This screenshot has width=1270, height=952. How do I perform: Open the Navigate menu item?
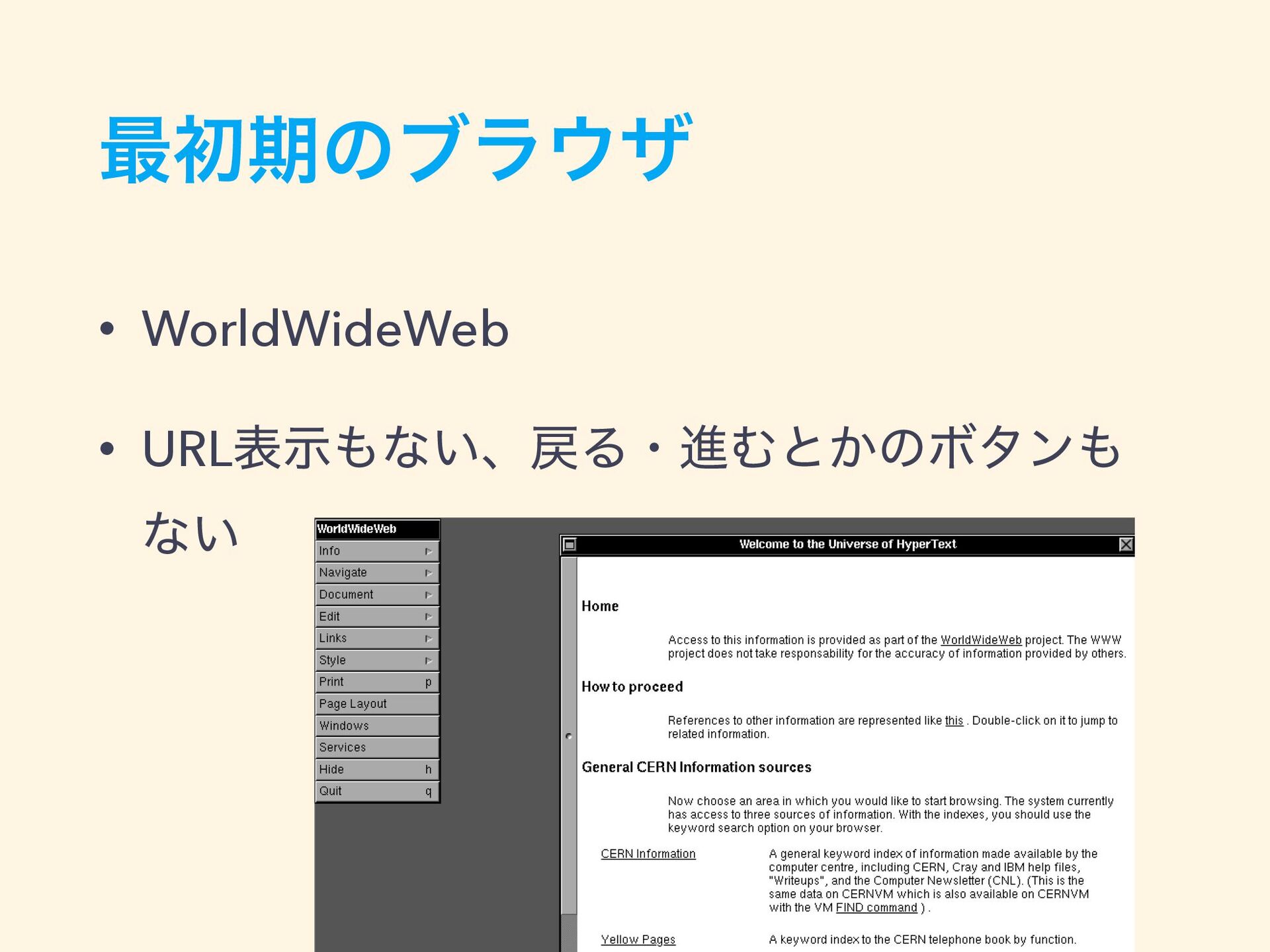pyautogui.click(x=377, y=573)
